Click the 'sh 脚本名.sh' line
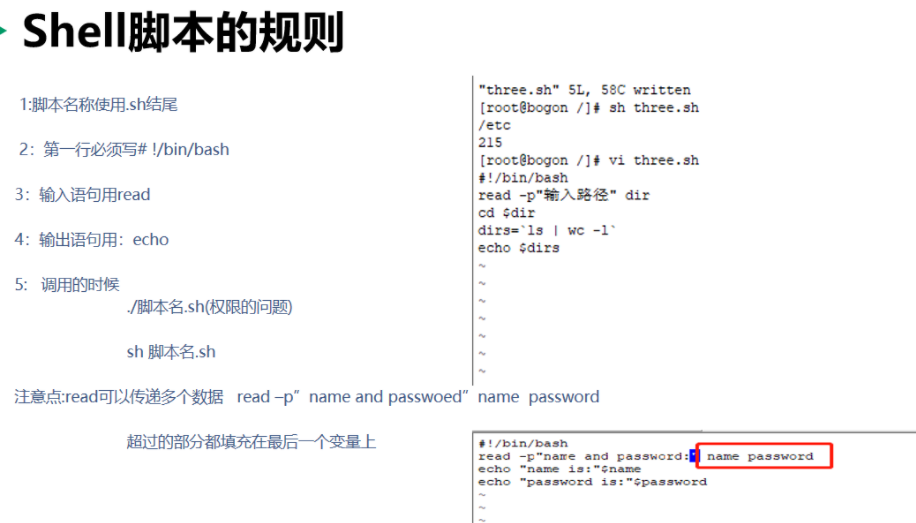The width and height of the screenshot is (916, 523). pyautogui.click(x=171, y=352)
